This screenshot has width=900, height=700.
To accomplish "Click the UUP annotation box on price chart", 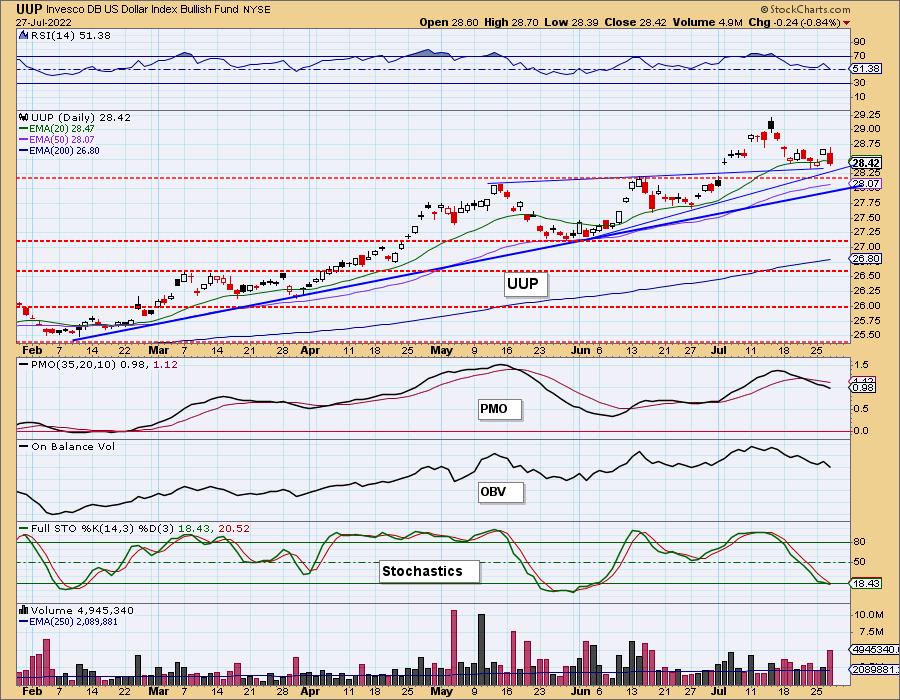I will coord(525,283).
